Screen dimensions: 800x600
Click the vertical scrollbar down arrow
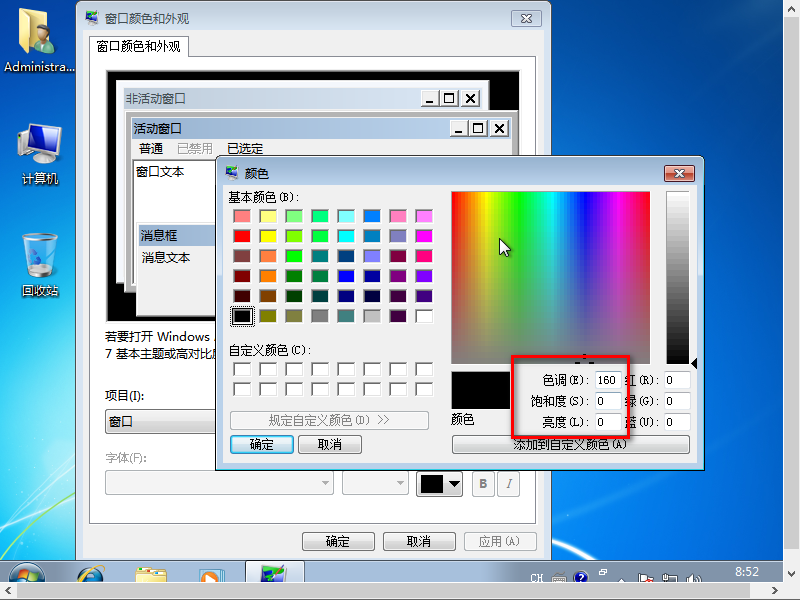pyautogui.click(x=791, y=573)
